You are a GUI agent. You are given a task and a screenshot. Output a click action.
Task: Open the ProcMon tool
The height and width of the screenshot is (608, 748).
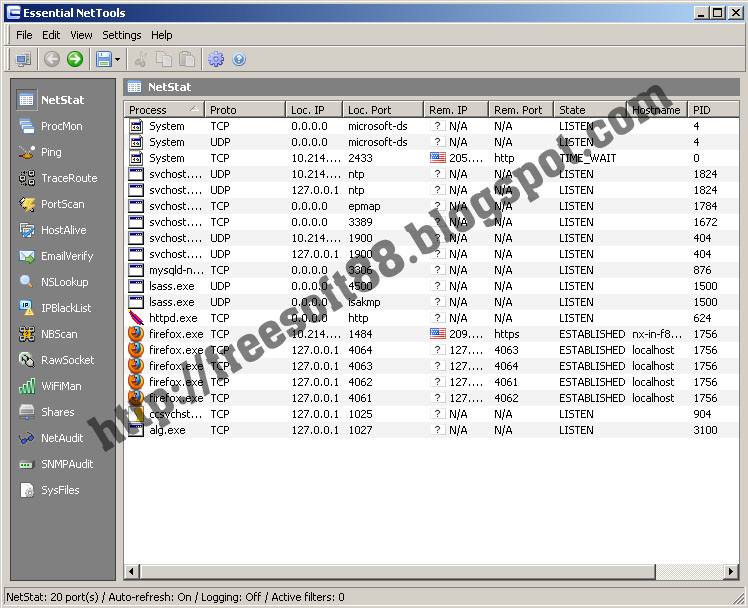(x=51, y=126)
